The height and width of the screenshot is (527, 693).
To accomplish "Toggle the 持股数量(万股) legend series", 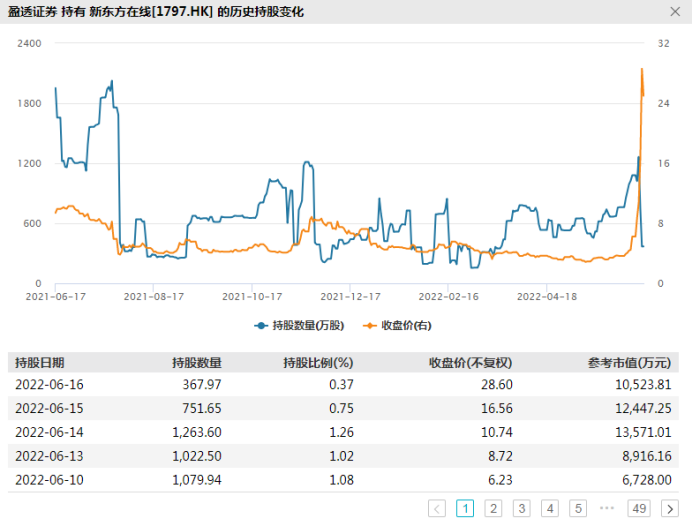I will coord(299,325).
